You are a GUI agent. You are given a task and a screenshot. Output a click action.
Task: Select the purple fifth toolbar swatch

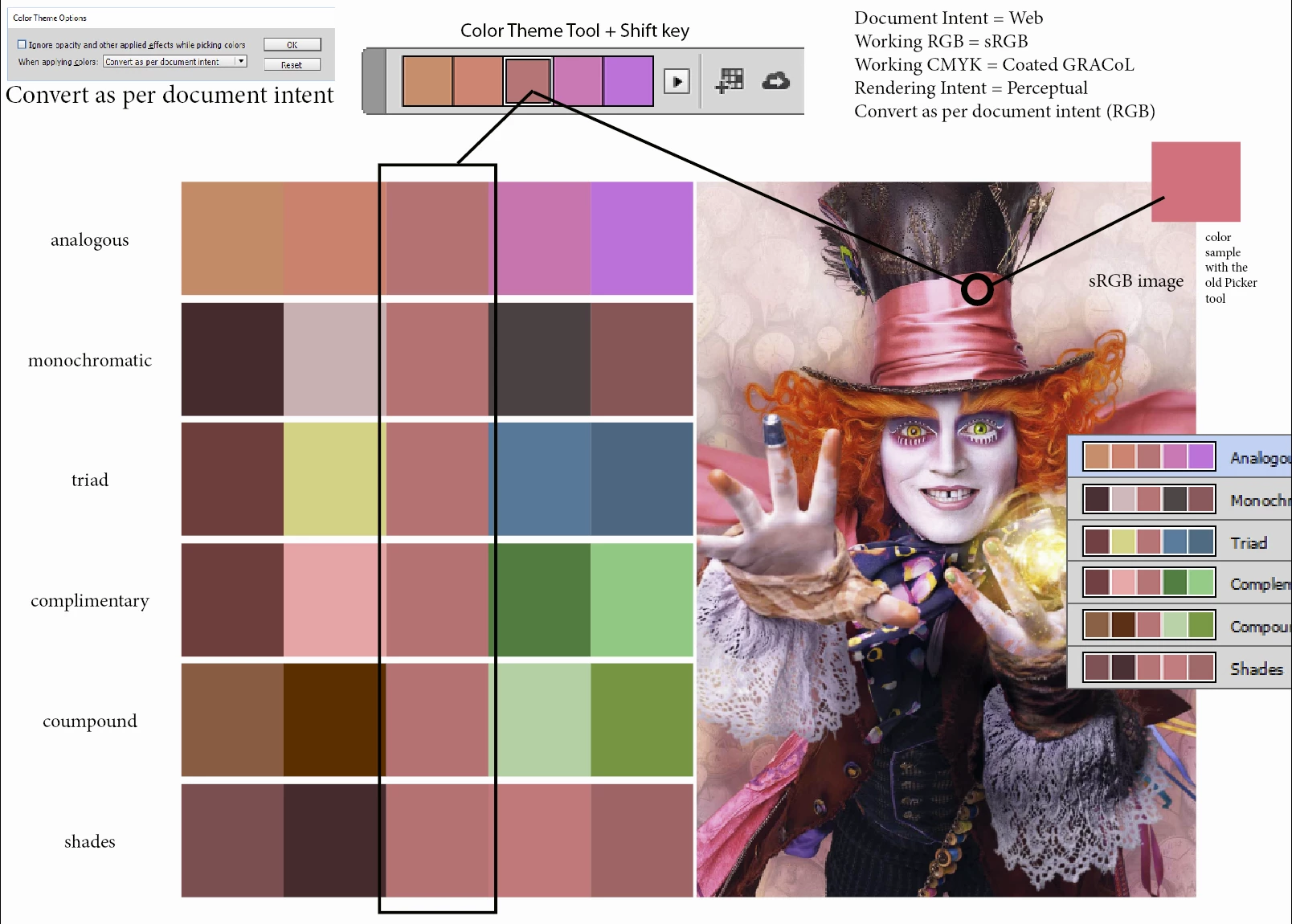(x=628, y=81)
